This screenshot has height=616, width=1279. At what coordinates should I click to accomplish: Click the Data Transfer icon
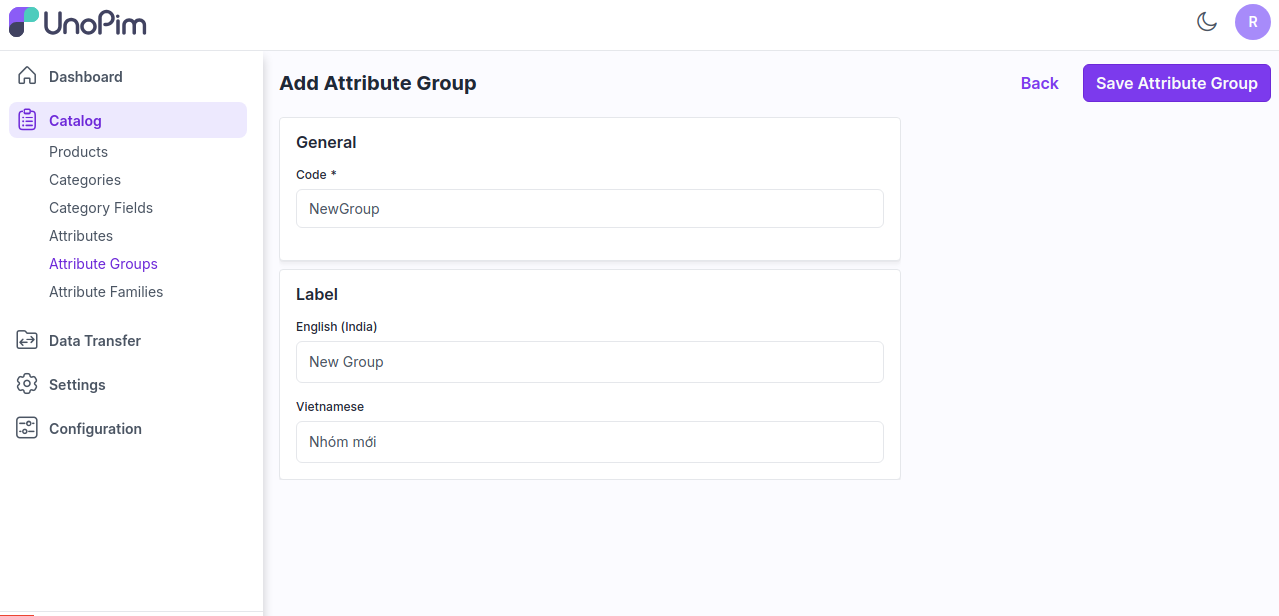(x=26, y=340)
